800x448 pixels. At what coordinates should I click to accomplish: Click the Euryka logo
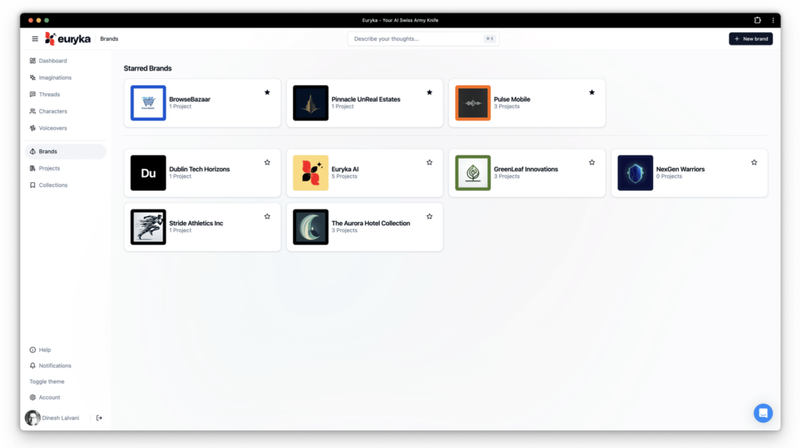[68, 39]
